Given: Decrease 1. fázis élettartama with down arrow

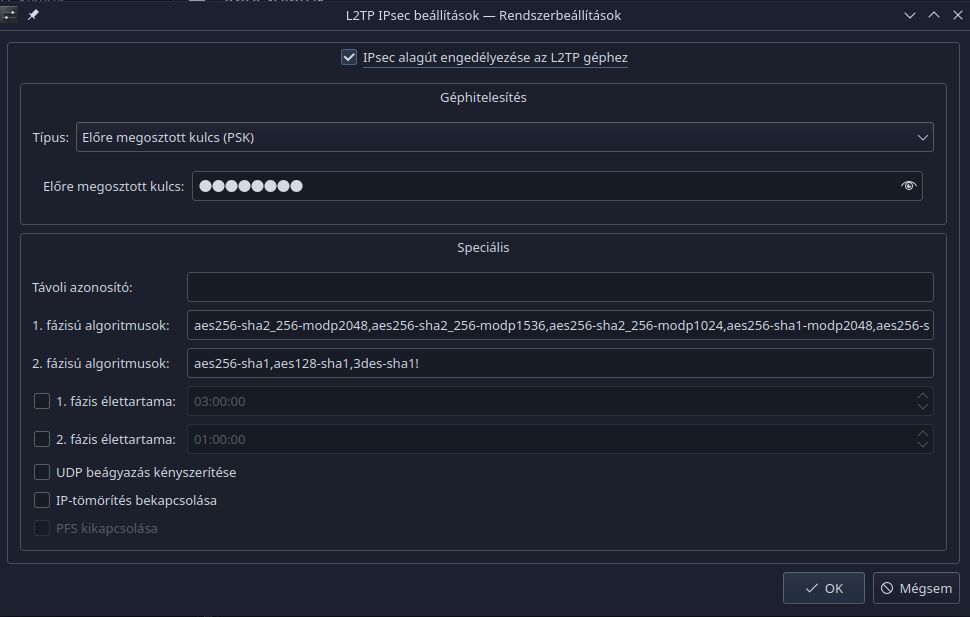Looking at the screenshot, I should tap(922, 407).
